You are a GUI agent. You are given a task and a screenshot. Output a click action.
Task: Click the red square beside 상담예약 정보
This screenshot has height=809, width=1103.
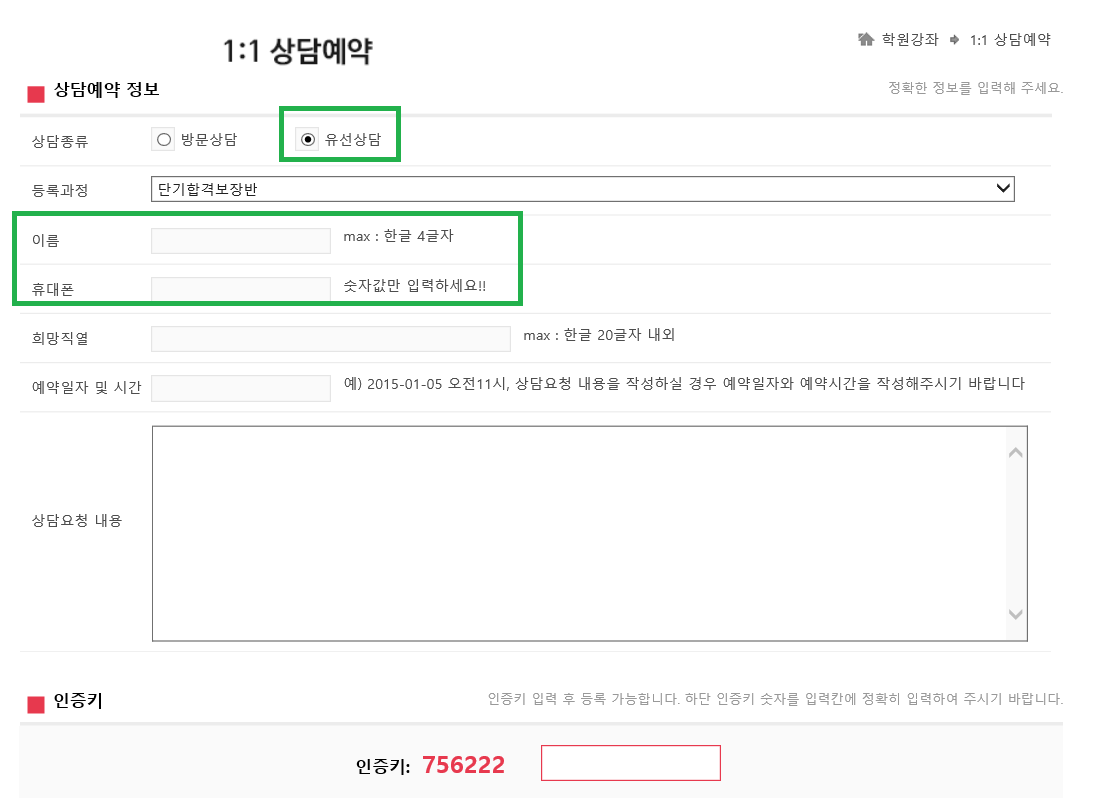36,94
